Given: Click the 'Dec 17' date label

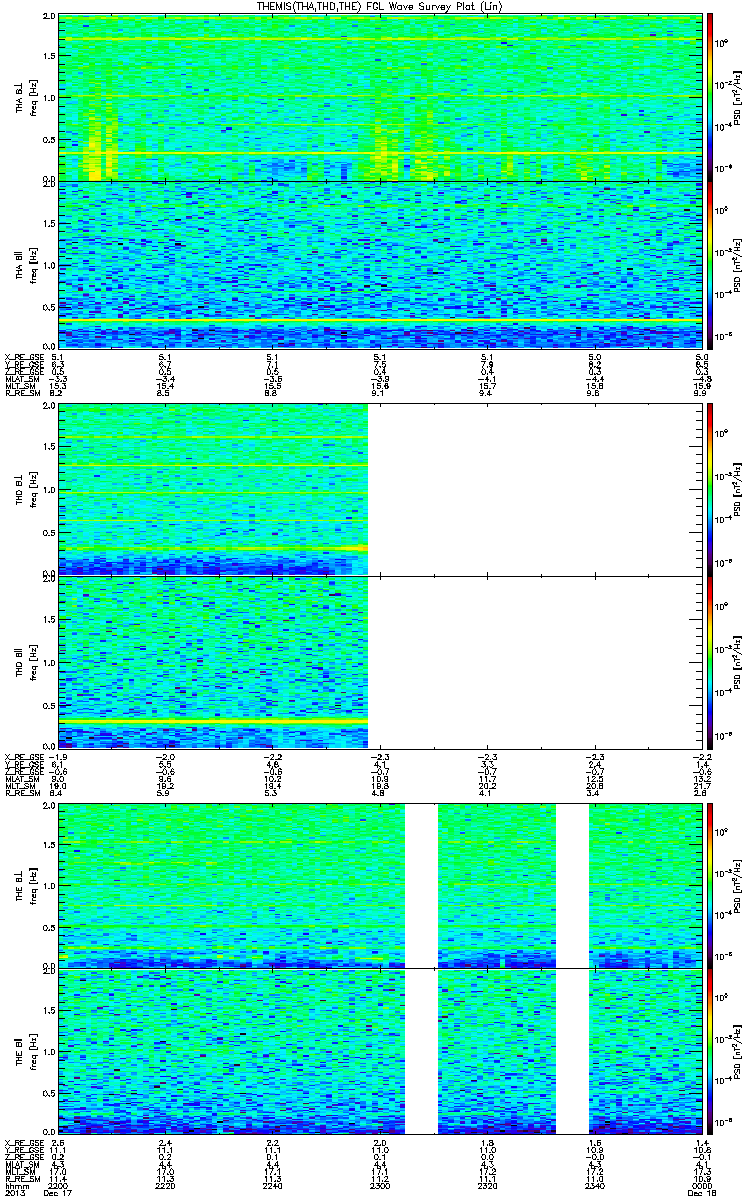Looking at the screenshot, I should click(x=60, y=1193).
